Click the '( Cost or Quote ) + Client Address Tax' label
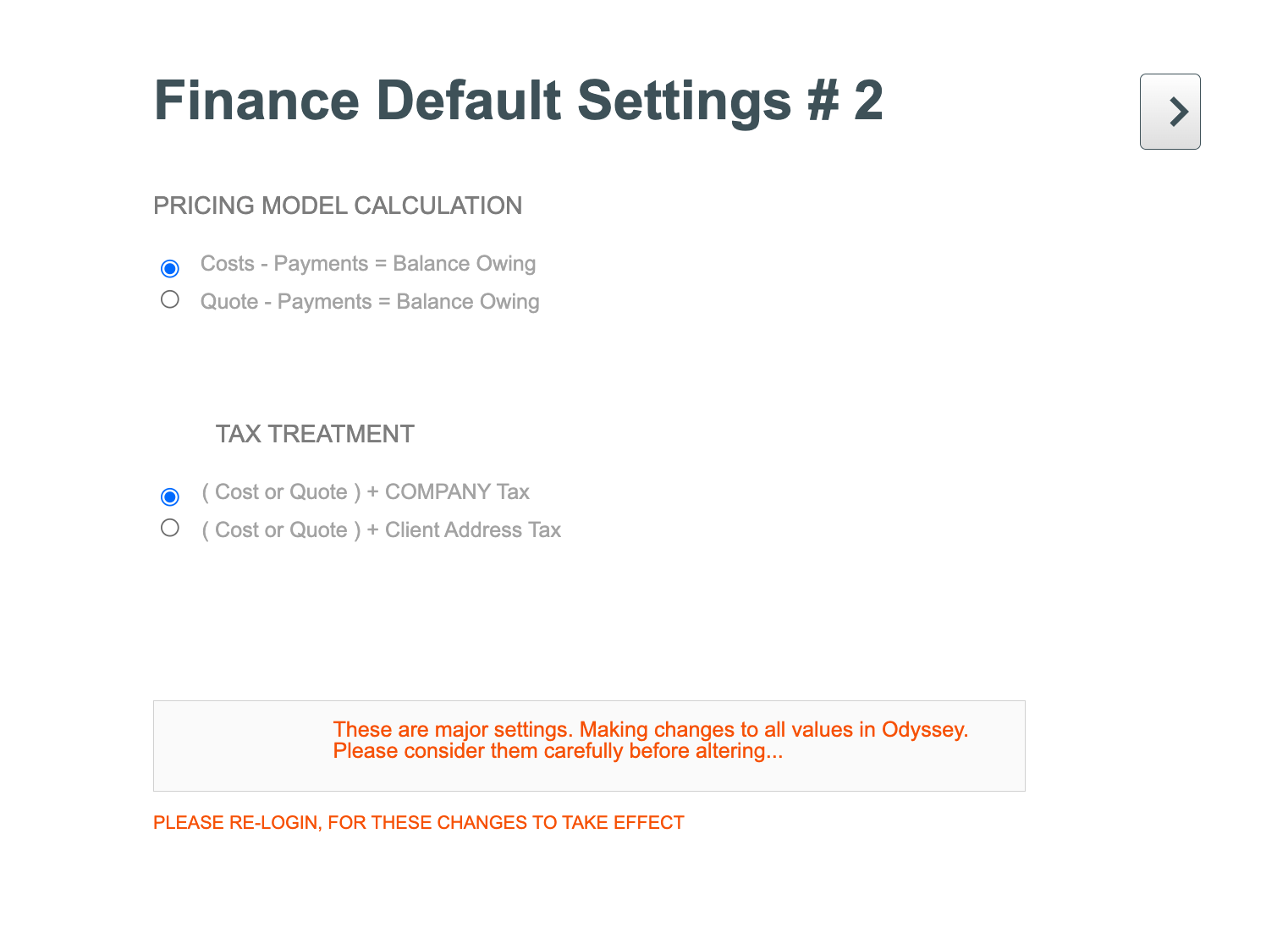 pos(382,530)
